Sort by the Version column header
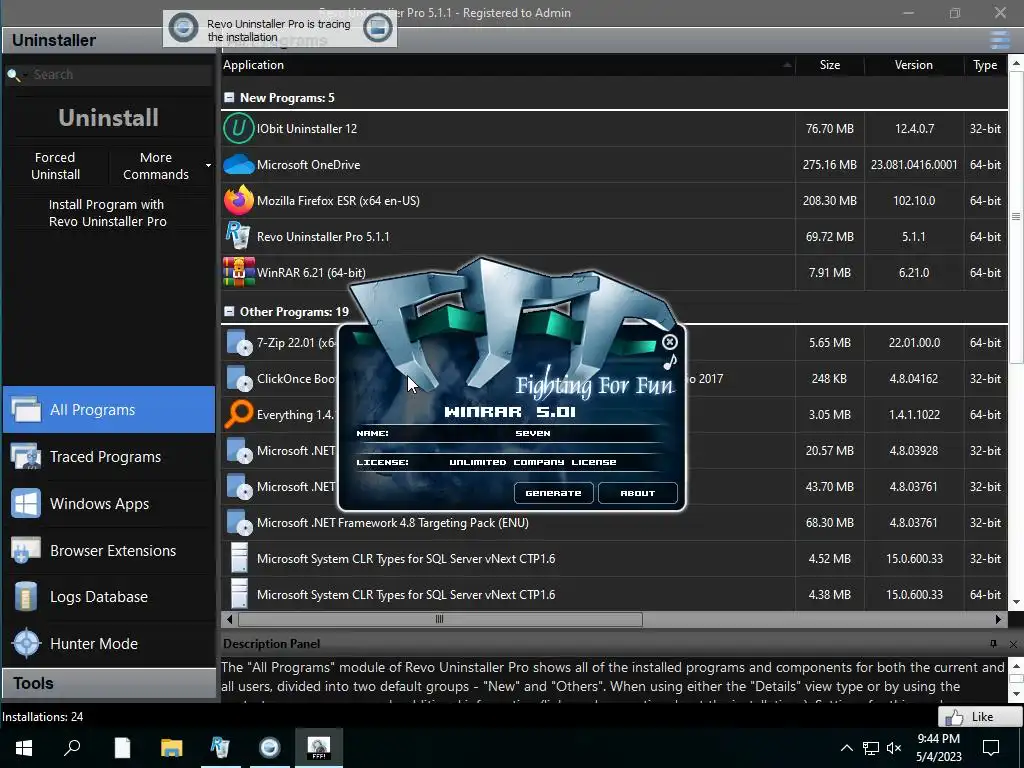 point(914,65)
